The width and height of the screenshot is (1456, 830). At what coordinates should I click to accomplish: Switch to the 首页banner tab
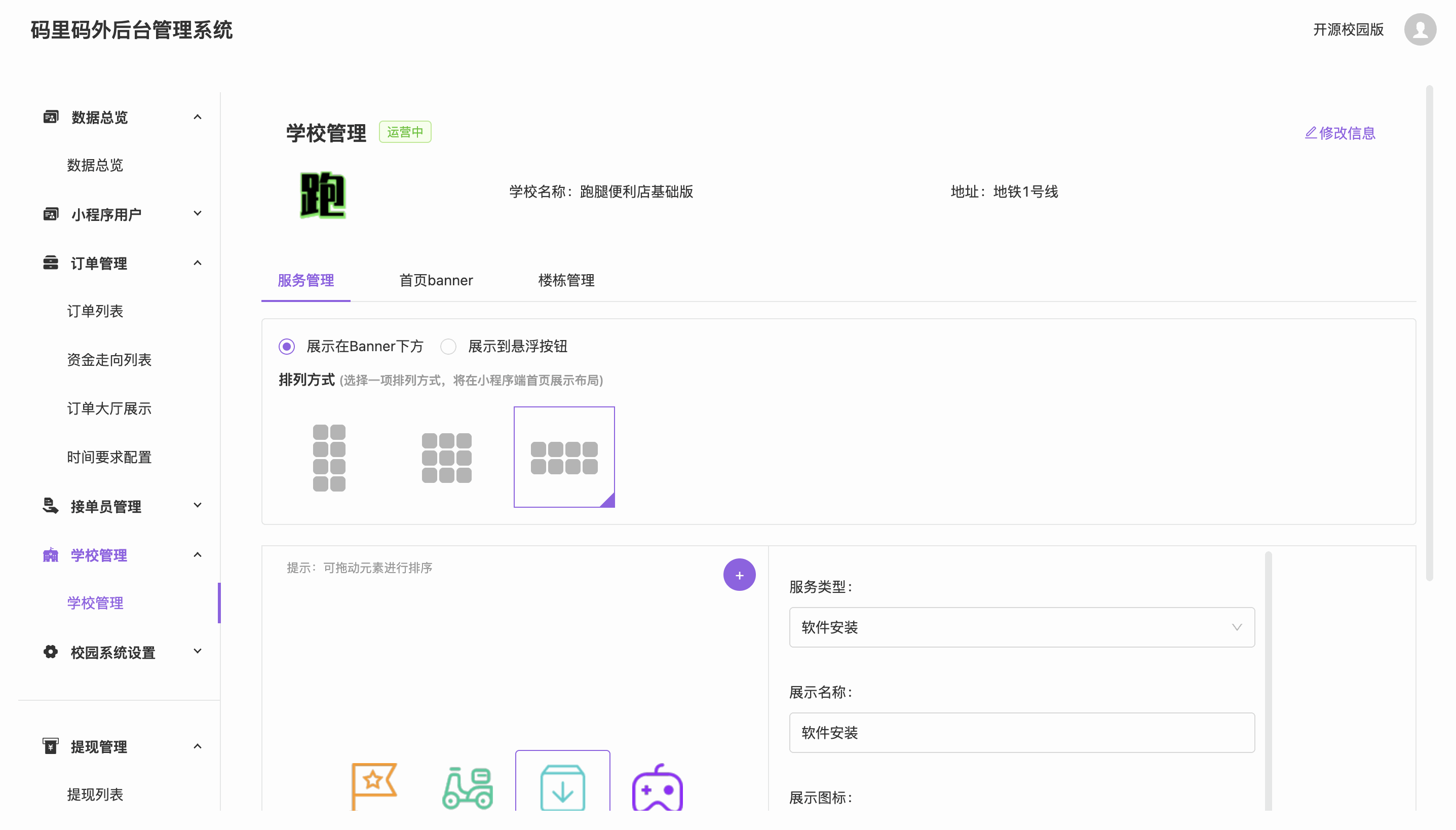click(x=435, y=281)
